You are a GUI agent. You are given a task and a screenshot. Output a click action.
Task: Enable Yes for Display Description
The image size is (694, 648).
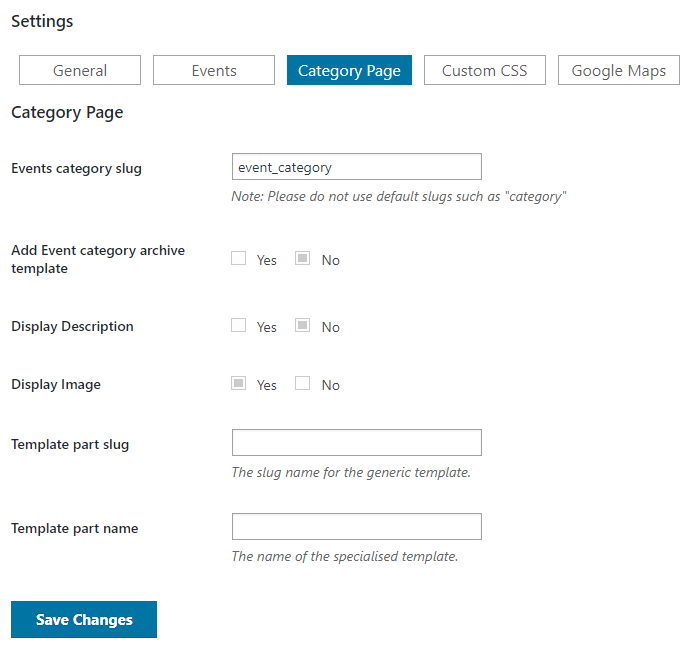[239, 325]
